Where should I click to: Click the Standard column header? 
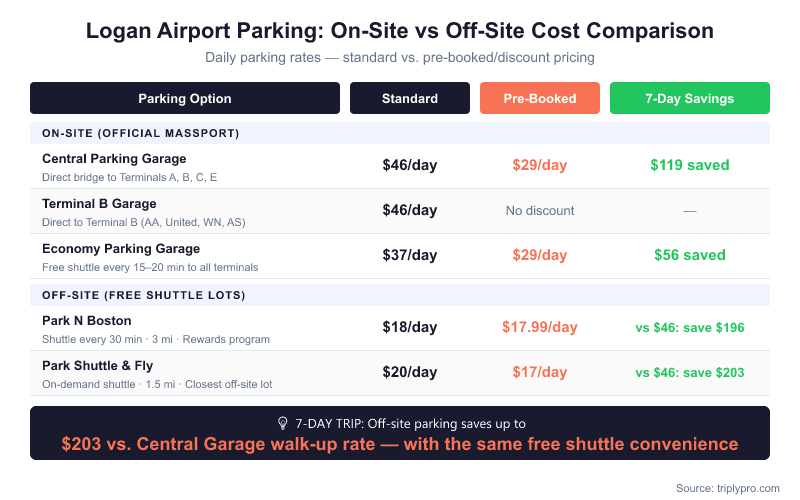[x=410, y=98]
